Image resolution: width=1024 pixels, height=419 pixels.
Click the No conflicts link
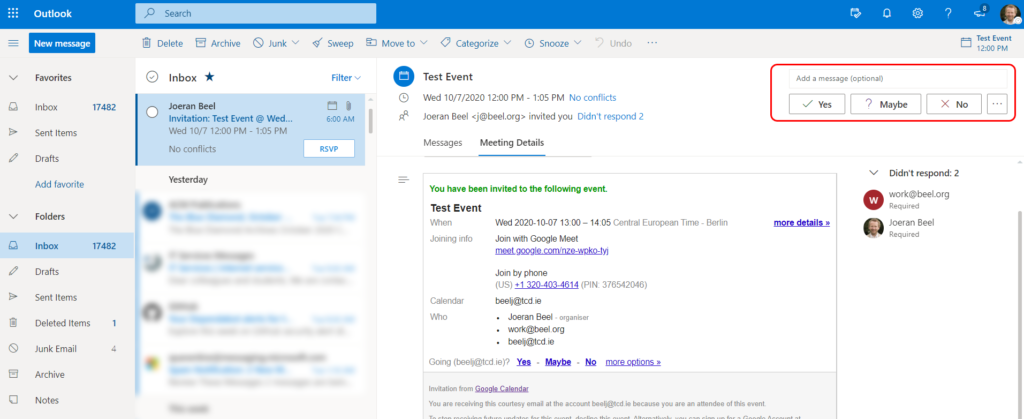click(592, 98)
